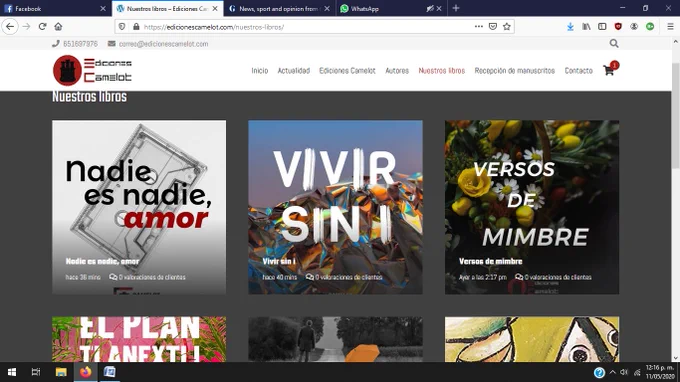This screenshot has width=680, height=382.
Task: Open the Actualidad menu item
Action: point(294,71)
